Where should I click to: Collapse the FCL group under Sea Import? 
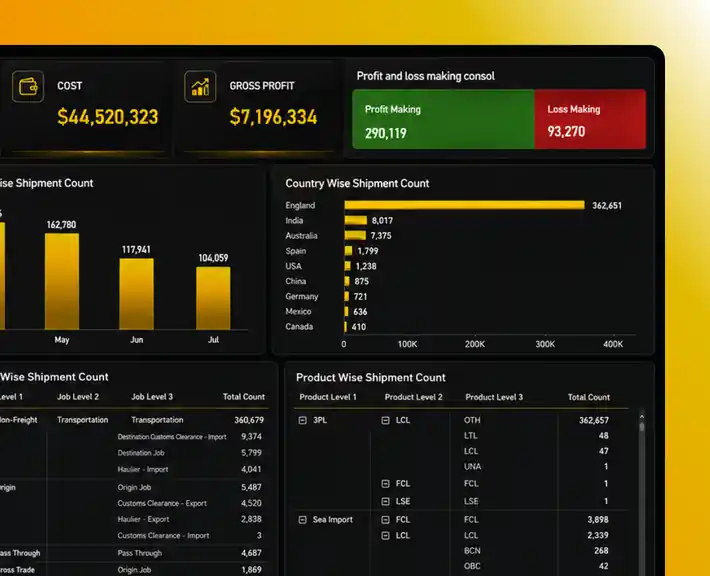pos(385,519)
